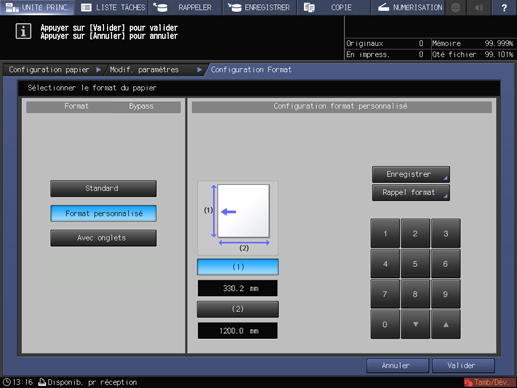Tap keypad digit 1
517x388 pixels.
(385, 234)
